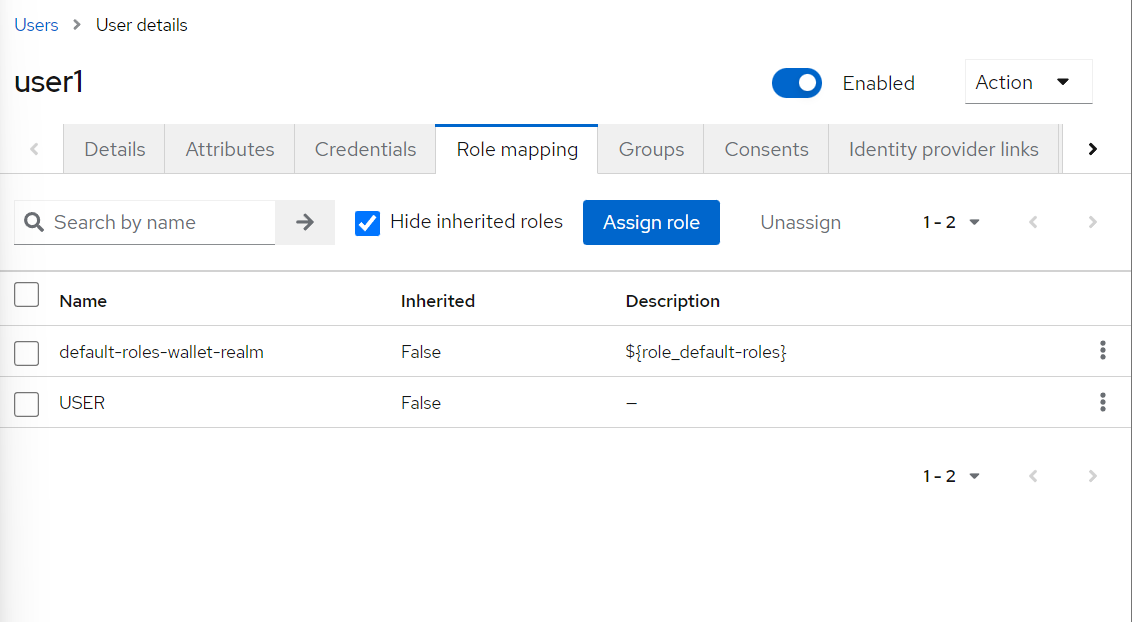
Task: Switch to the Credentials tab
Action: point(365,149)
